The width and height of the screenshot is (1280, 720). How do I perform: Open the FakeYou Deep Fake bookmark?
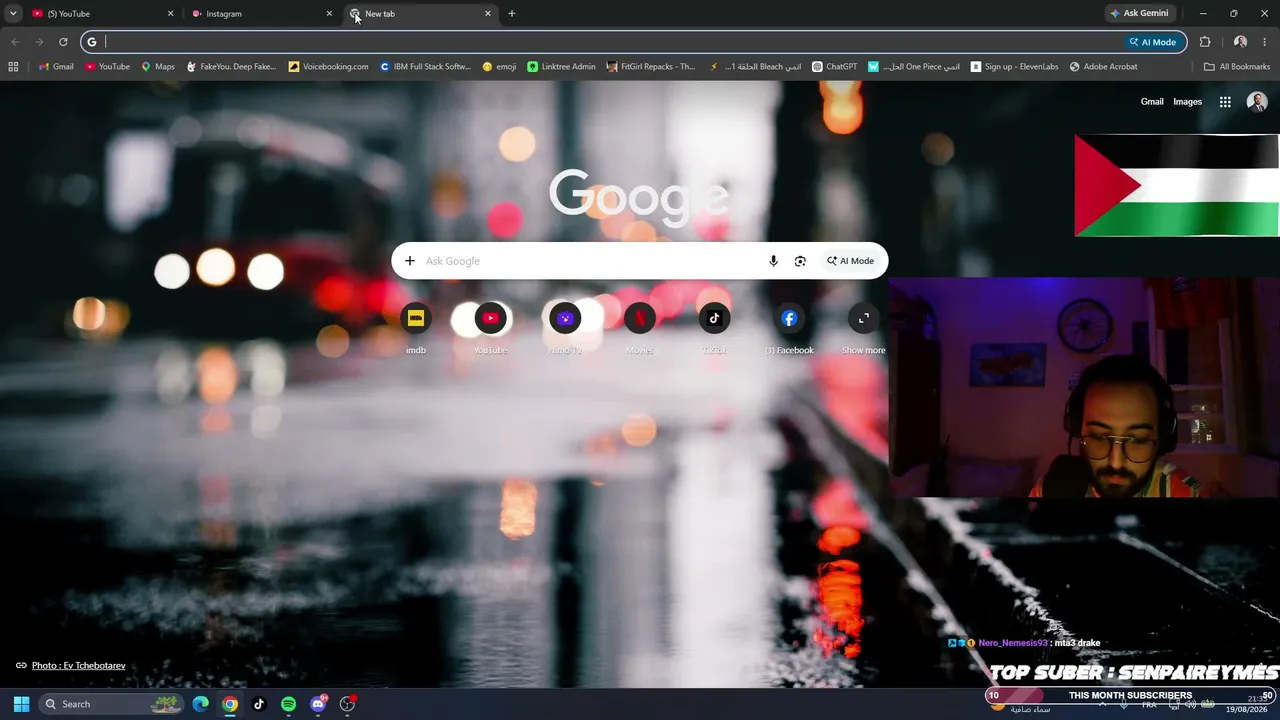pos(231,67)
